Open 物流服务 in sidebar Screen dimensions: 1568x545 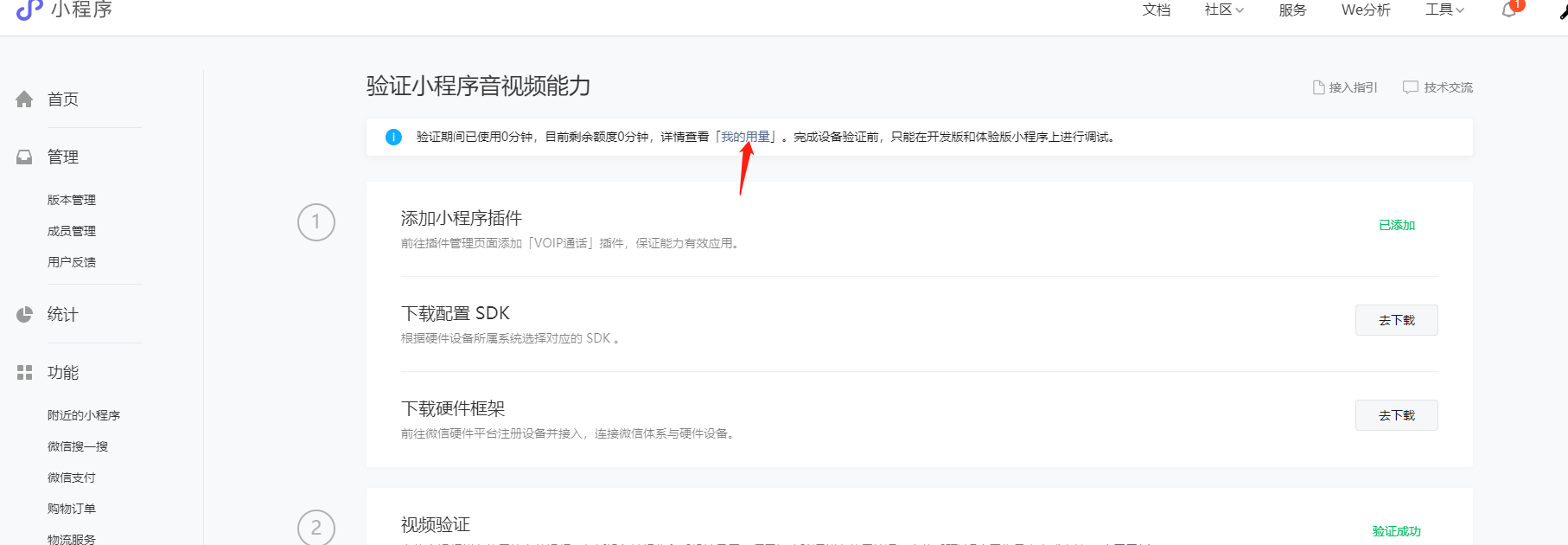tap(72, 539)
